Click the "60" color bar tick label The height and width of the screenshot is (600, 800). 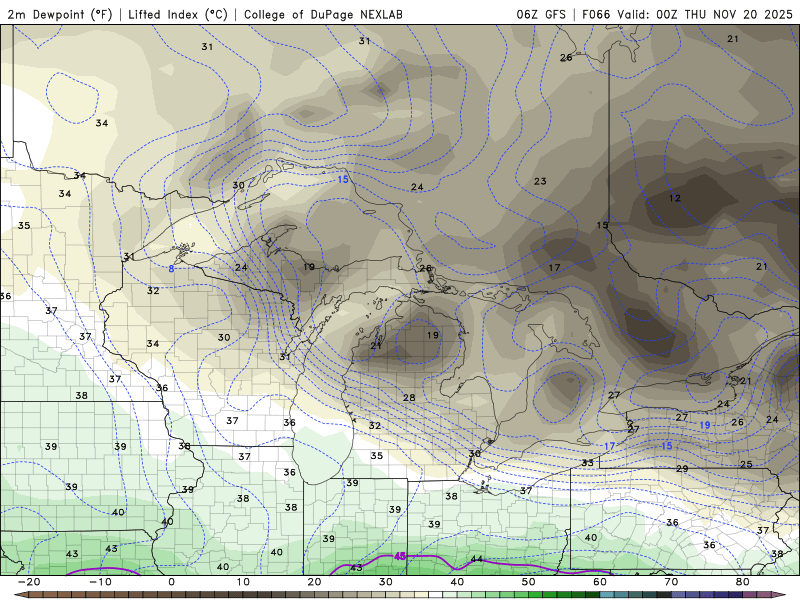(x=600, y=582)
